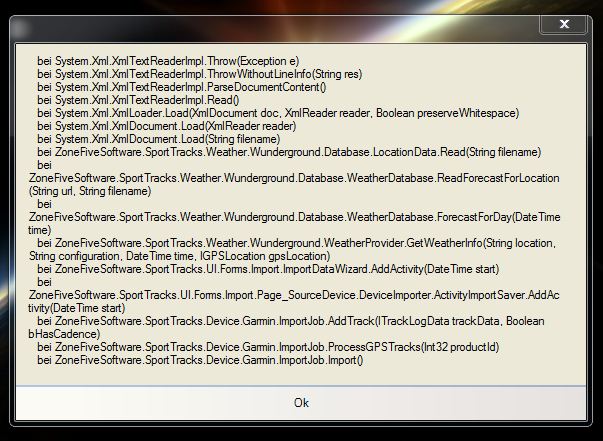The image size is (603, 441).
Task: Select the WeatherDatabase.ForecastForDay text line
Action: [x=295, y=217]
